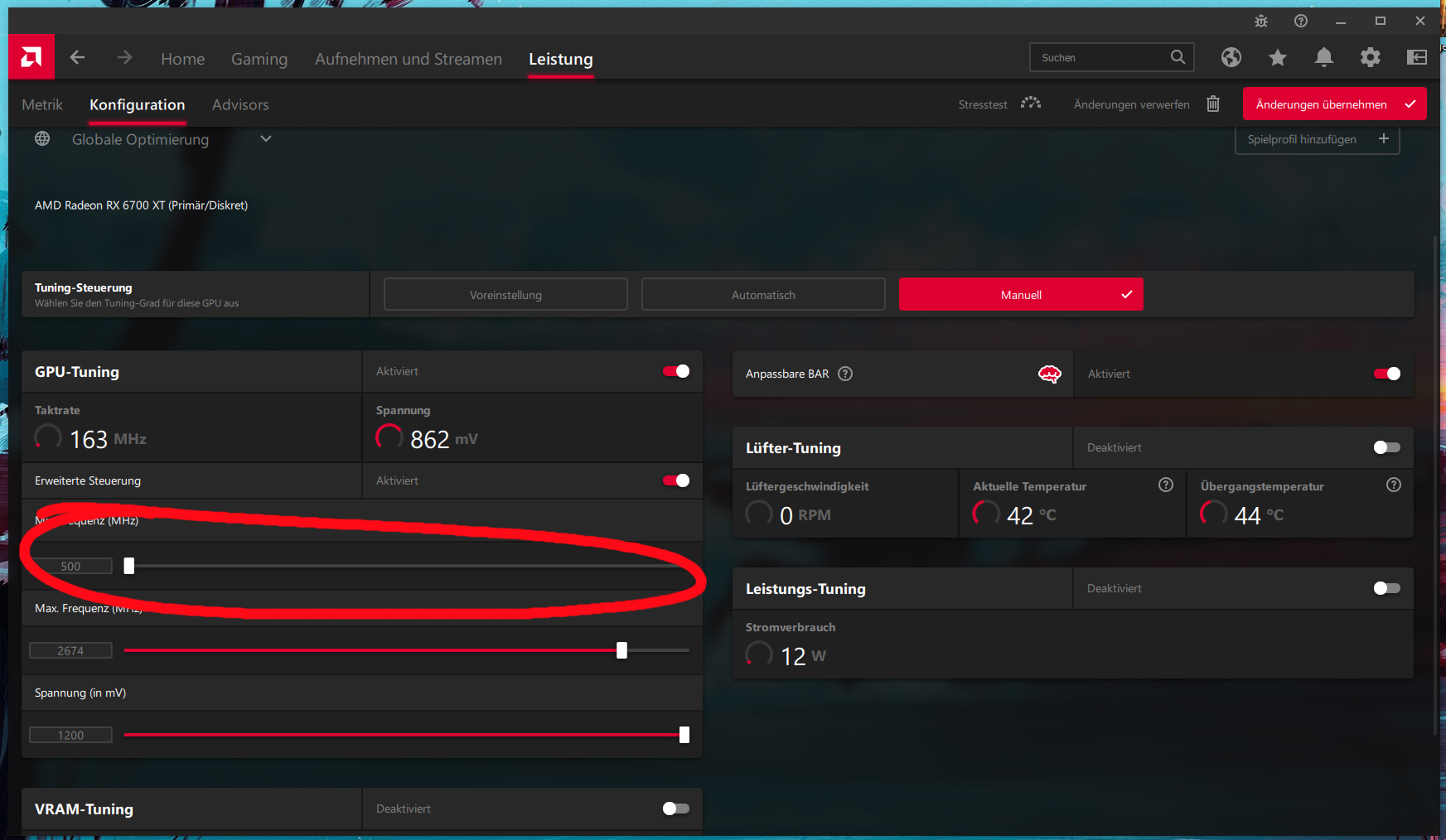Screen dimensions: 1446x840
Task: Click the bug report icon
Action: click(x=1261, y=21)
